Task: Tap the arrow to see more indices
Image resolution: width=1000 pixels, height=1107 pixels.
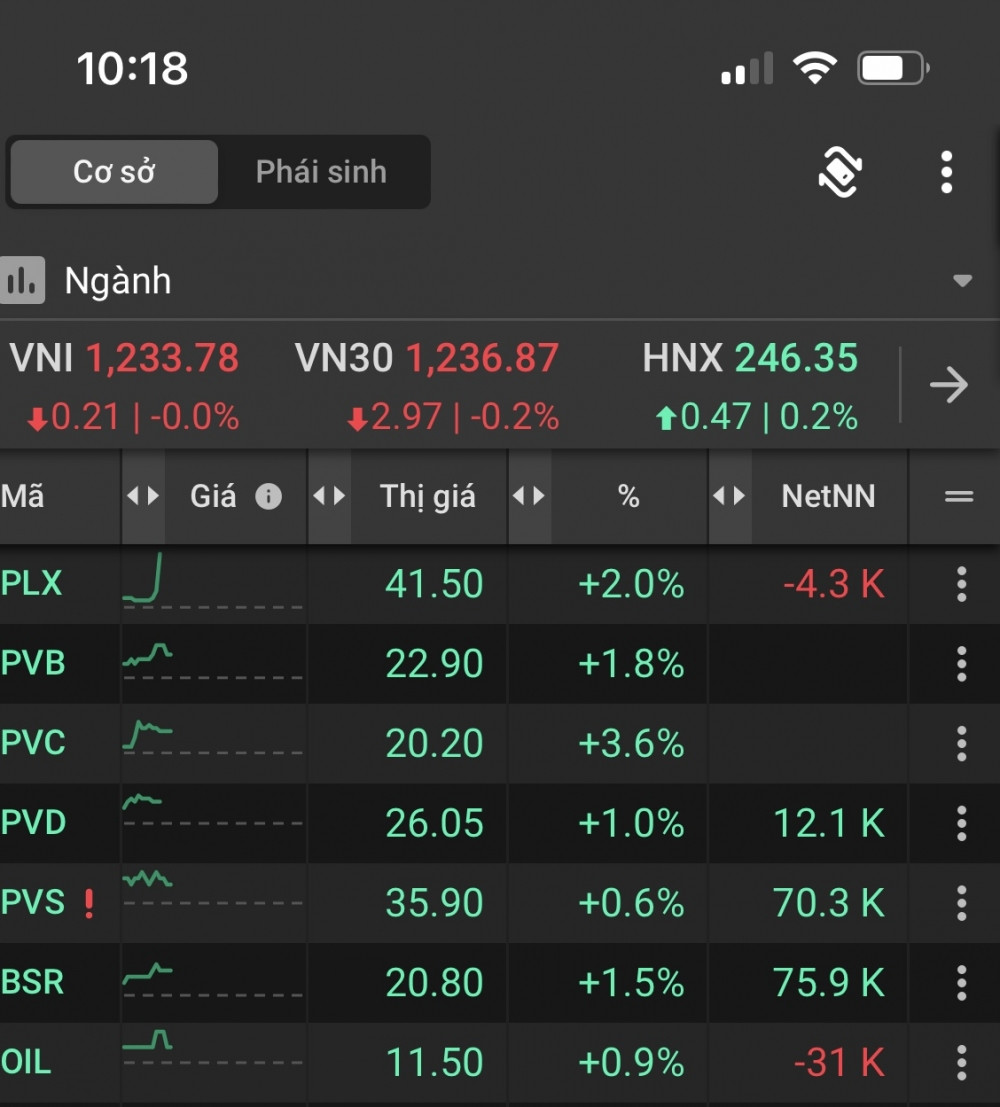Action: [948, 385]
